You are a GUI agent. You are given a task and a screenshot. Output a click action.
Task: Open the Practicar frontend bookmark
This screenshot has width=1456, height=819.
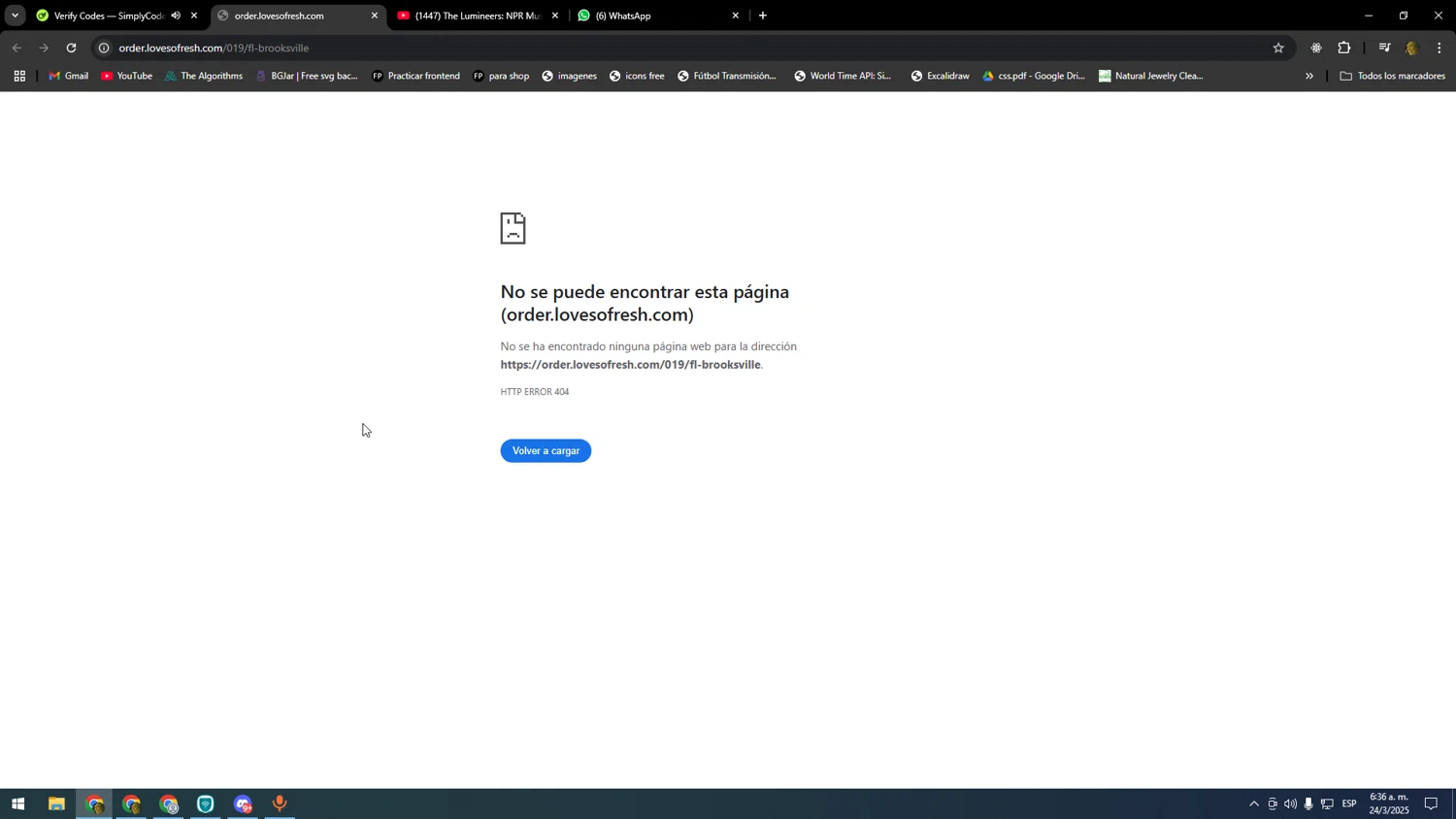[415, 76]
